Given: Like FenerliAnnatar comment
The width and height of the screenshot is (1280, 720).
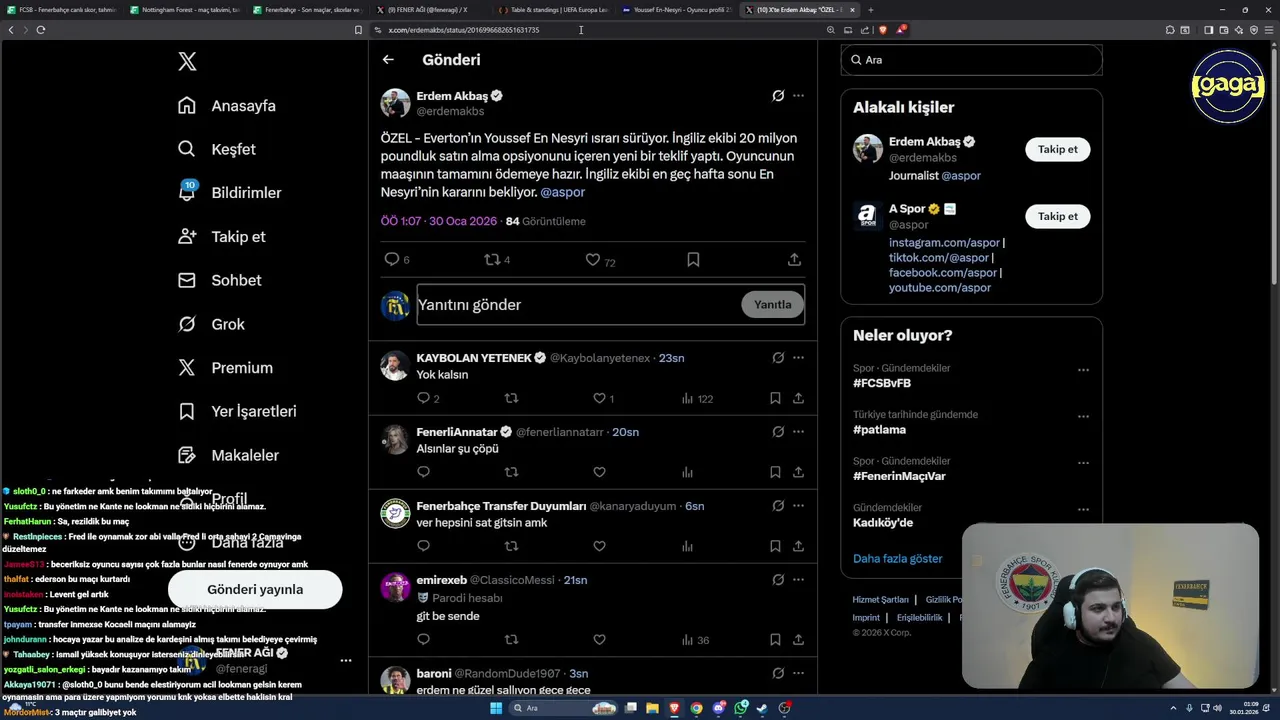Looking at the screenshot, I should pyautogui.click(x=599, y=472).
